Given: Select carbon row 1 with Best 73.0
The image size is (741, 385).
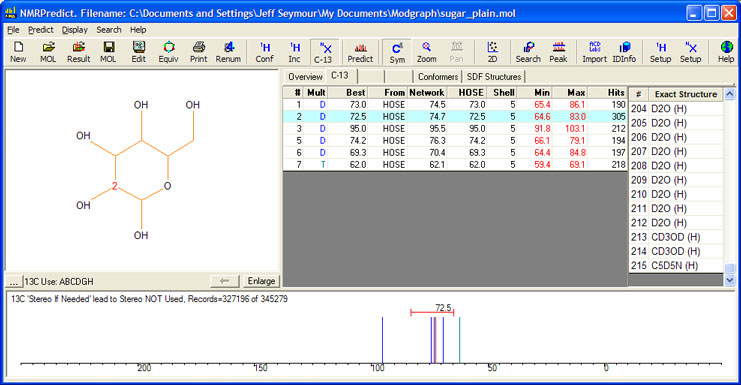Looking at the screenshot, I should point(455,104).
